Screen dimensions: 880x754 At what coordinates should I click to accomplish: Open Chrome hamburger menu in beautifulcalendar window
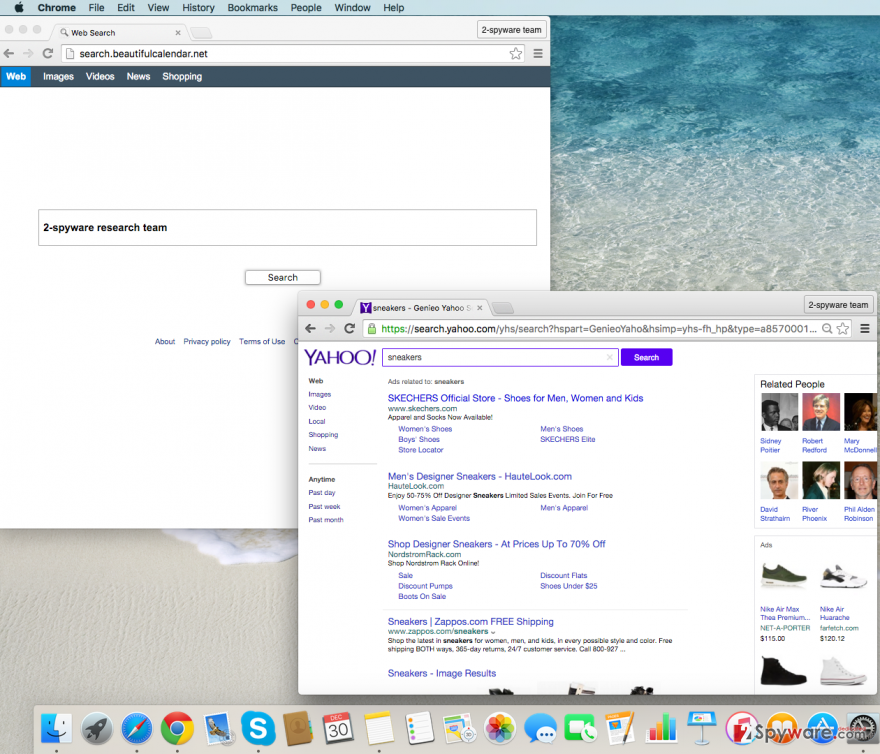click(538, 53)
